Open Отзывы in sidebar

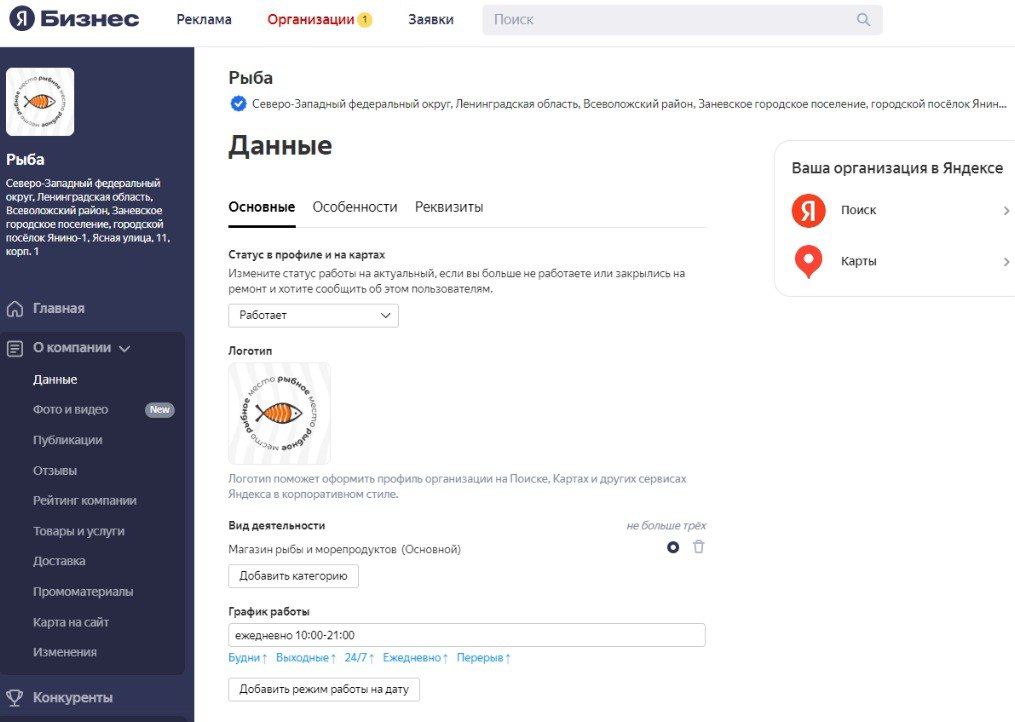[55, 471]
